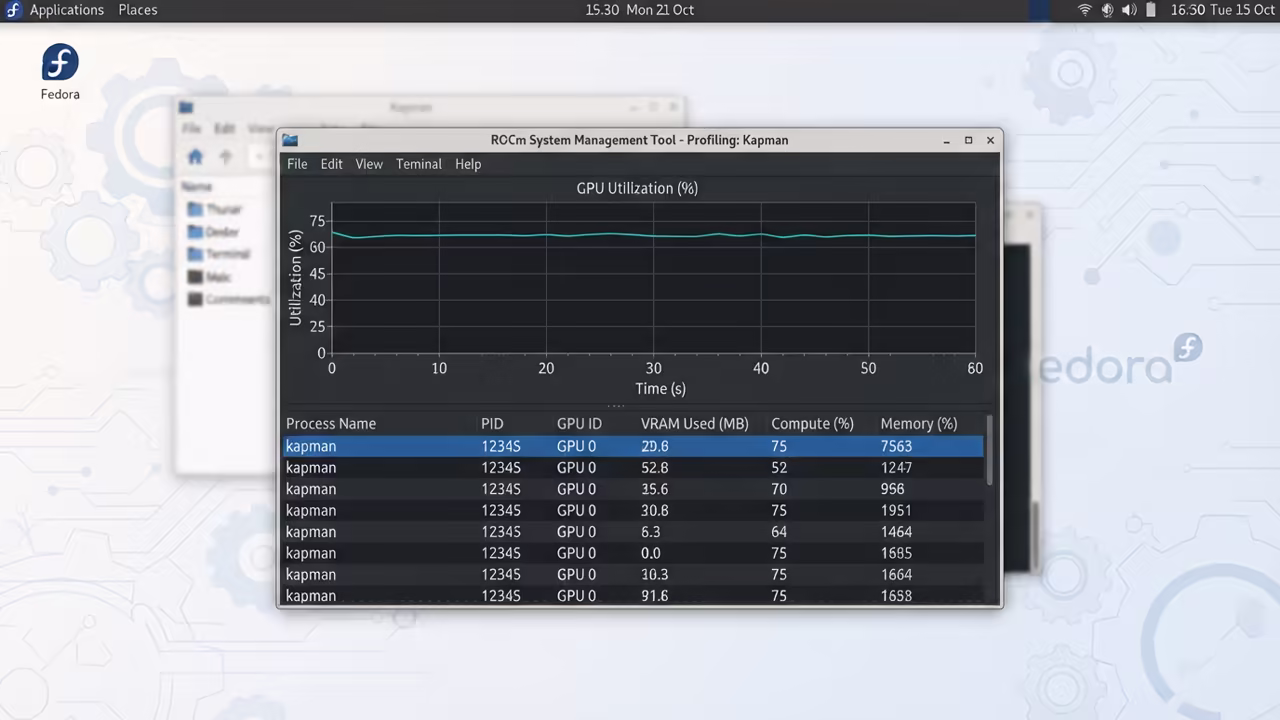Image resolution: width=1280 pixels, height=720 pixels.
Task: Sort by the Process Name column header
Action: click(331, 424)
